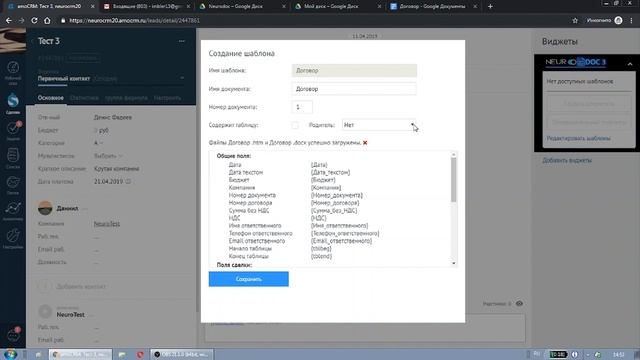Click the blue Save button in the dialog
The height and width of the screenshot is (360, 640).
click(249, 279)
